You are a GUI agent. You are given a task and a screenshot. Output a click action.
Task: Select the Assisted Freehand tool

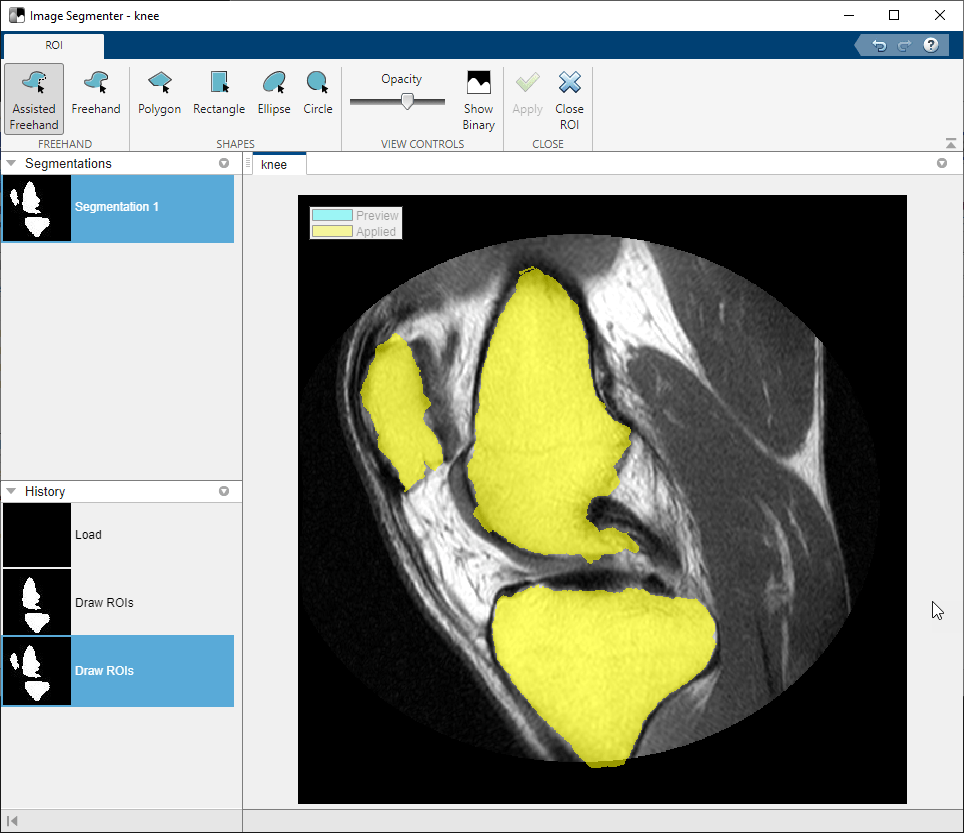coord(34,99)
